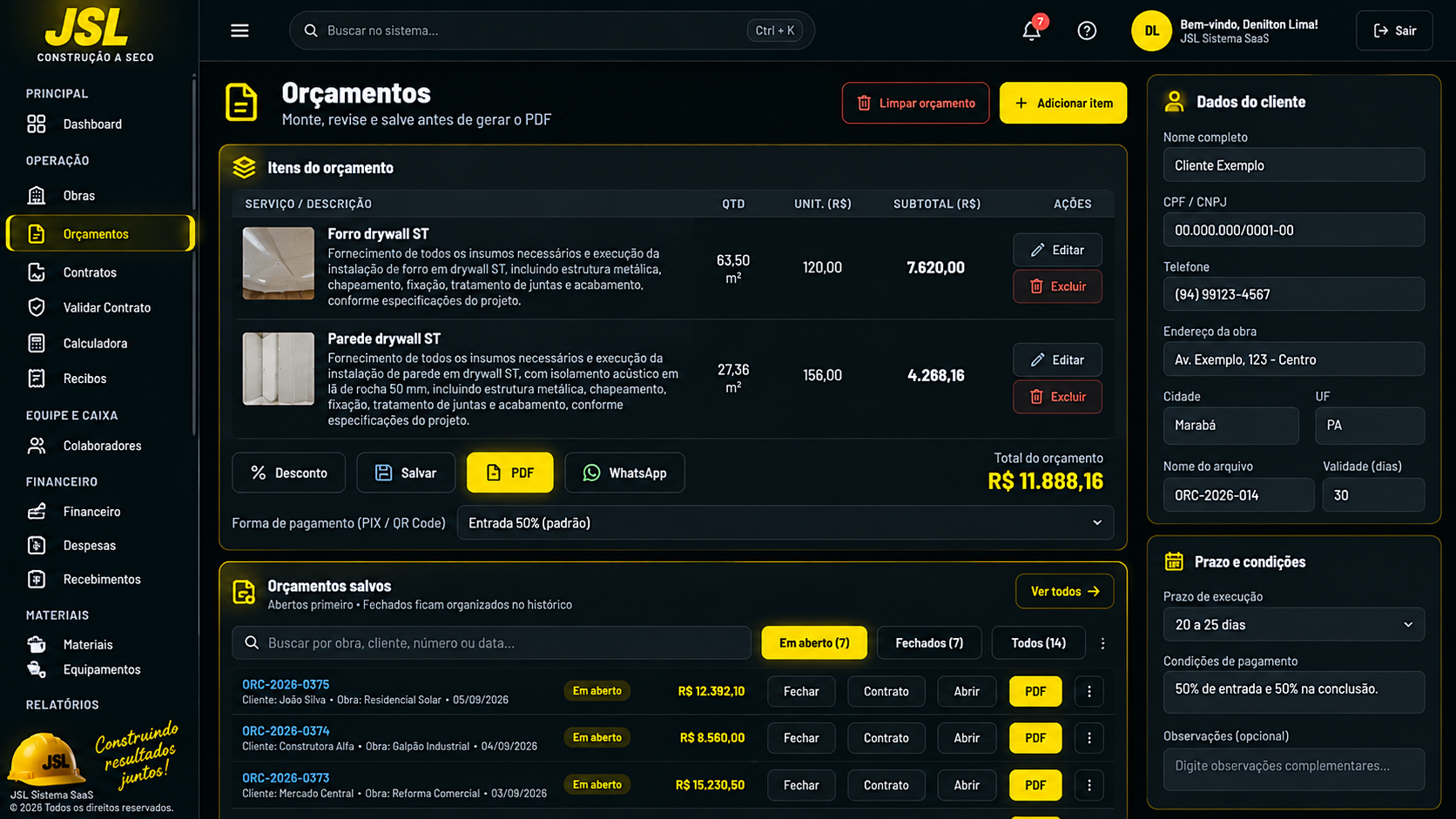
Task: Delete the Parede drywall ST item
Action: point(1057,397)
